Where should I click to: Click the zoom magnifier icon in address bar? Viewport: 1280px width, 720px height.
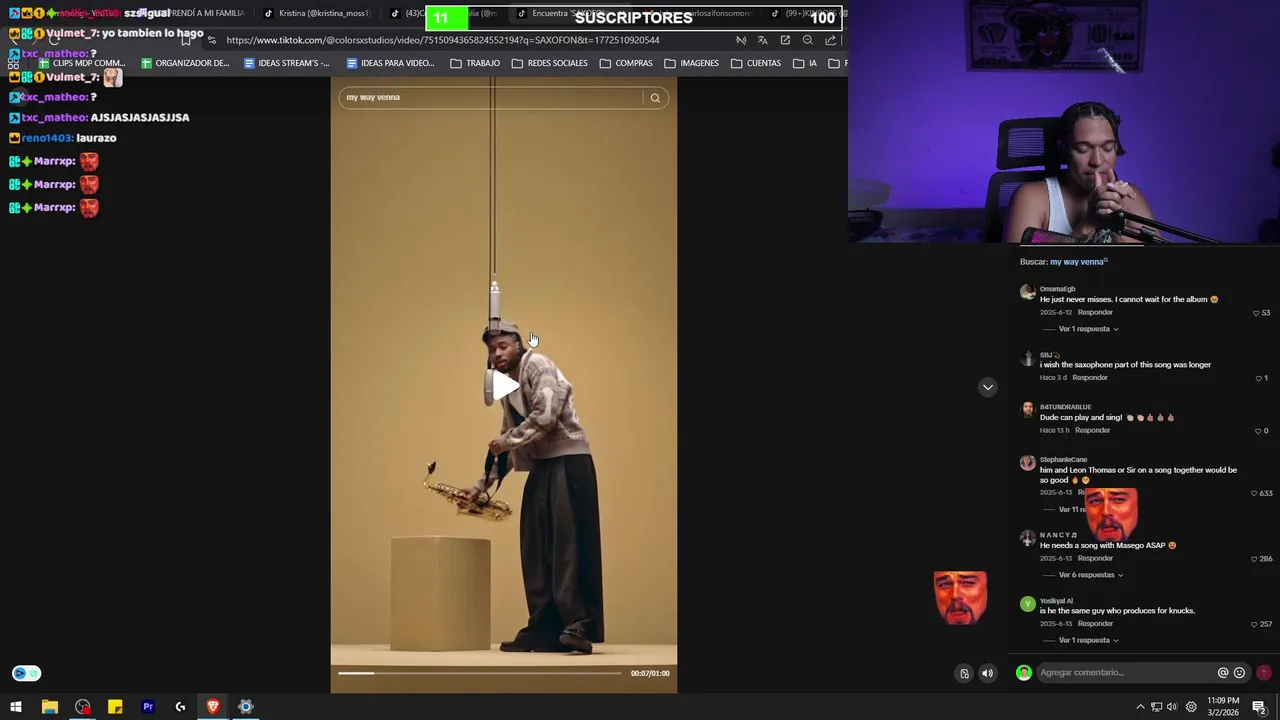pos(808,40)
